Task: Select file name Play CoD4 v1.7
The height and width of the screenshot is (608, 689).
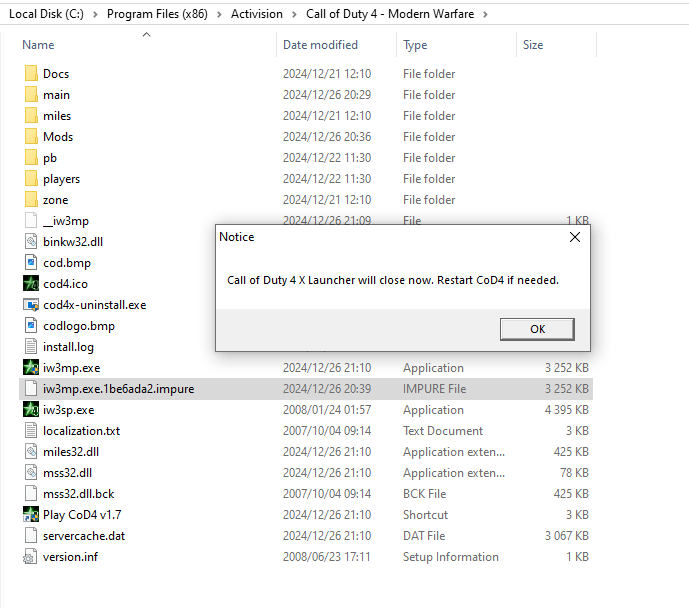Action: point(82,515)
